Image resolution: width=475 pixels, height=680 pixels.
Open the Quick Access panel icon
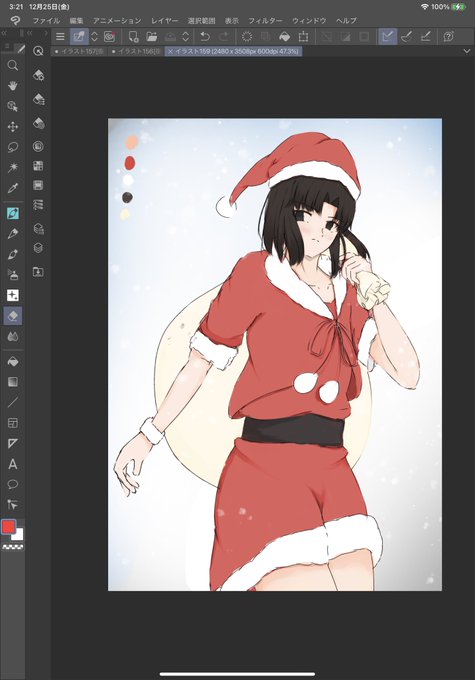tap(38, 51)
